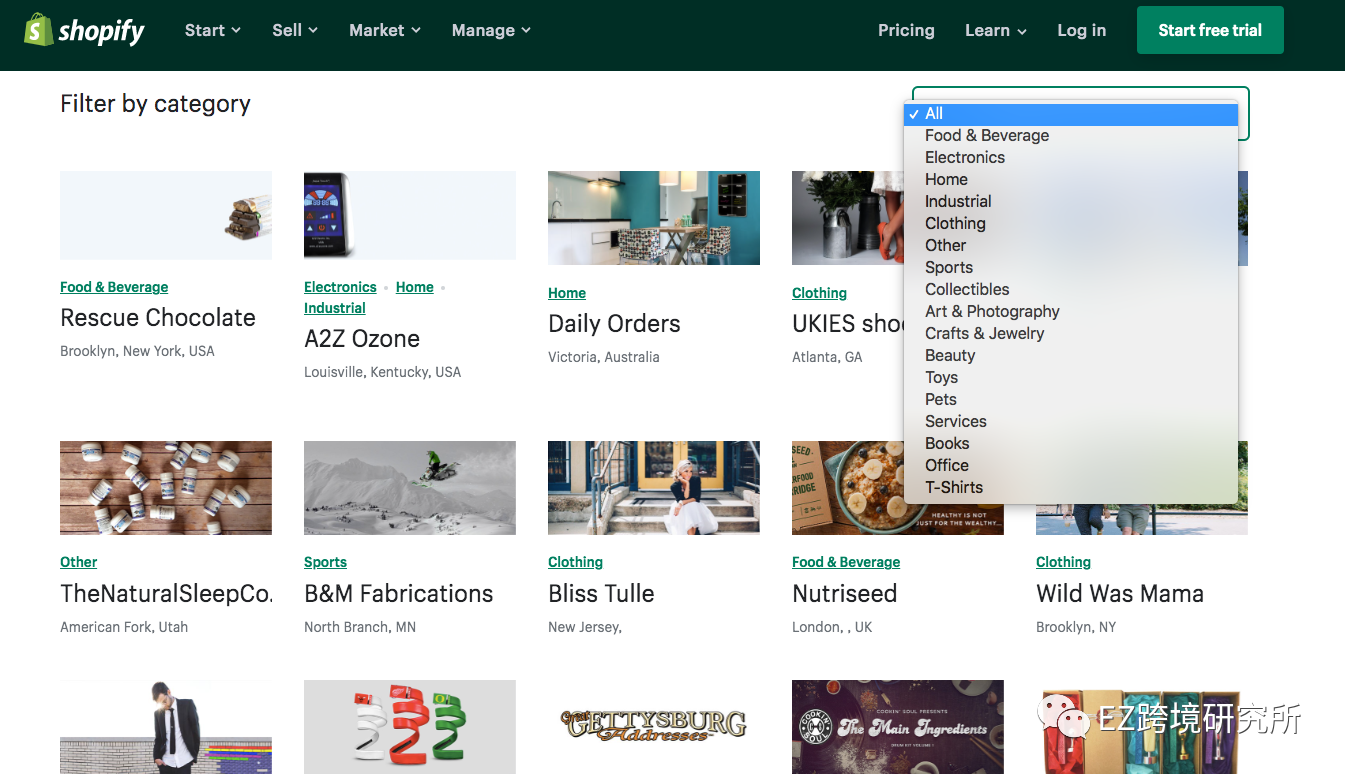Open B&M Fabrications snowmobile thumbnail

click(x=410, y=488)
